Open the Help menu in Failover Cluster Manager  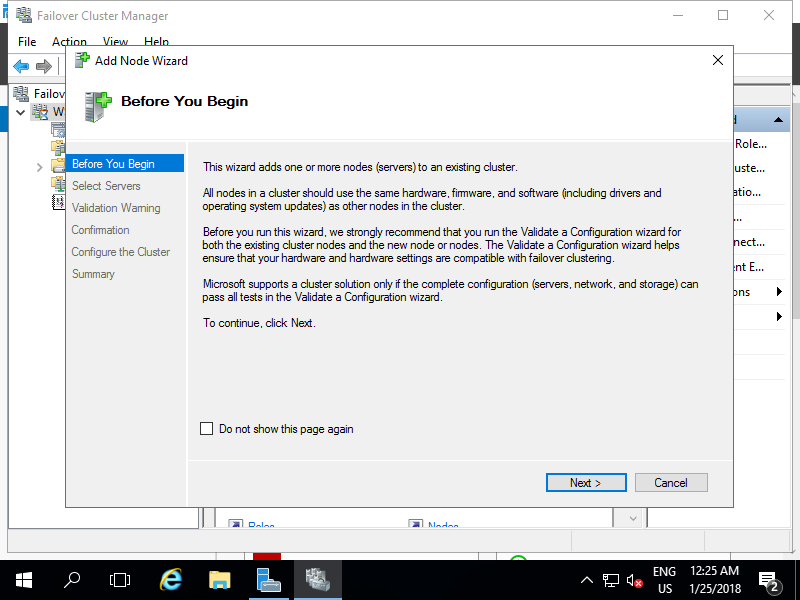(x=156, y=41)
